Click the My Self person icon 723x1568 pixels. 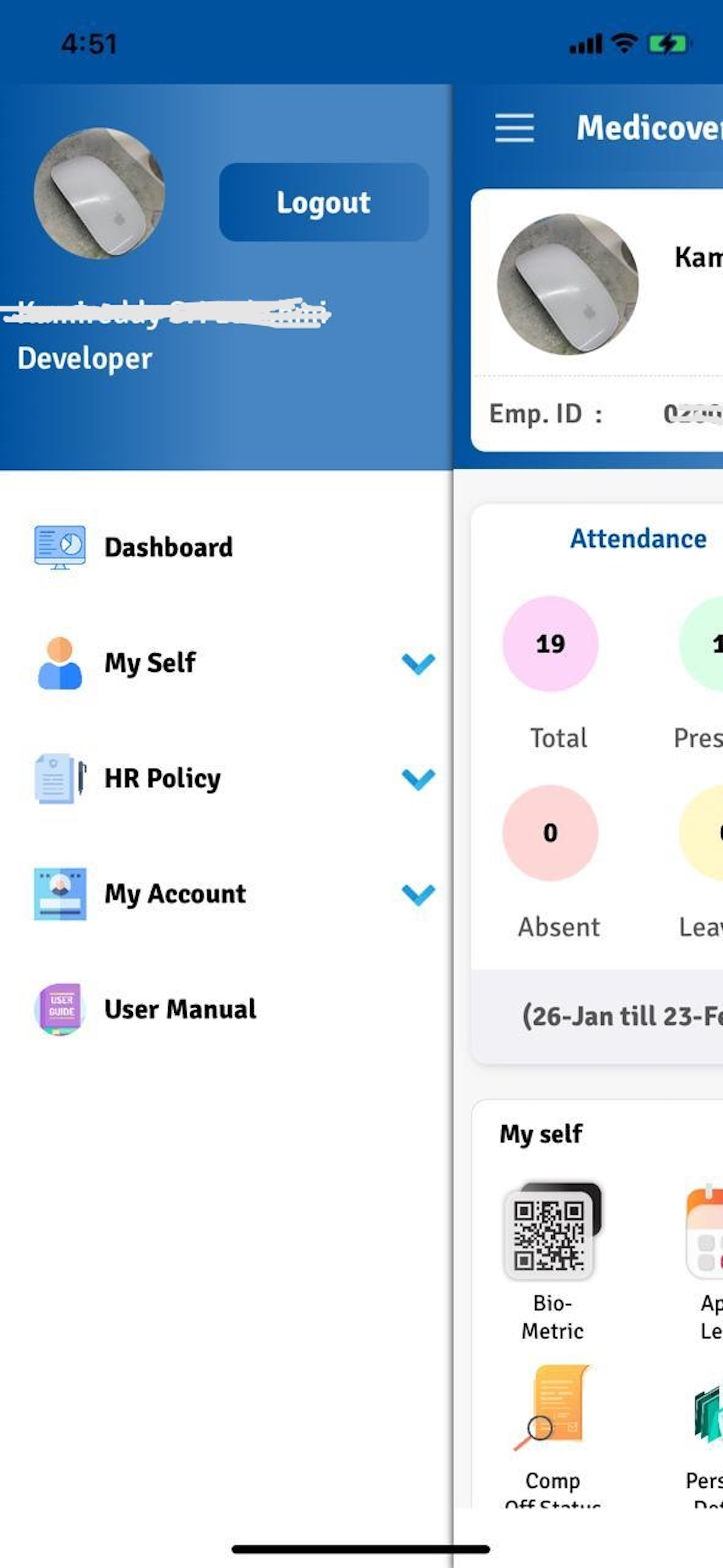click(x=59, y=662)
